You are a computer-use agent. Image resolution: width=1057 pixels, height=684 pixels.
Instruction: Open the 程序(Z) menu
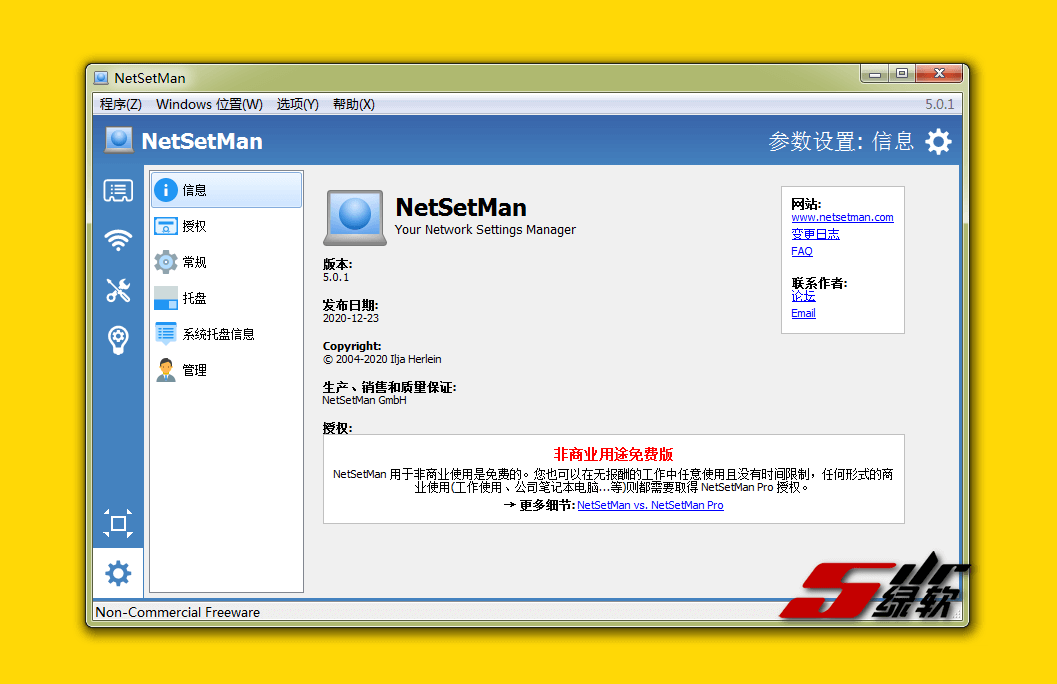pyautogui.click(x=121, y=104)
